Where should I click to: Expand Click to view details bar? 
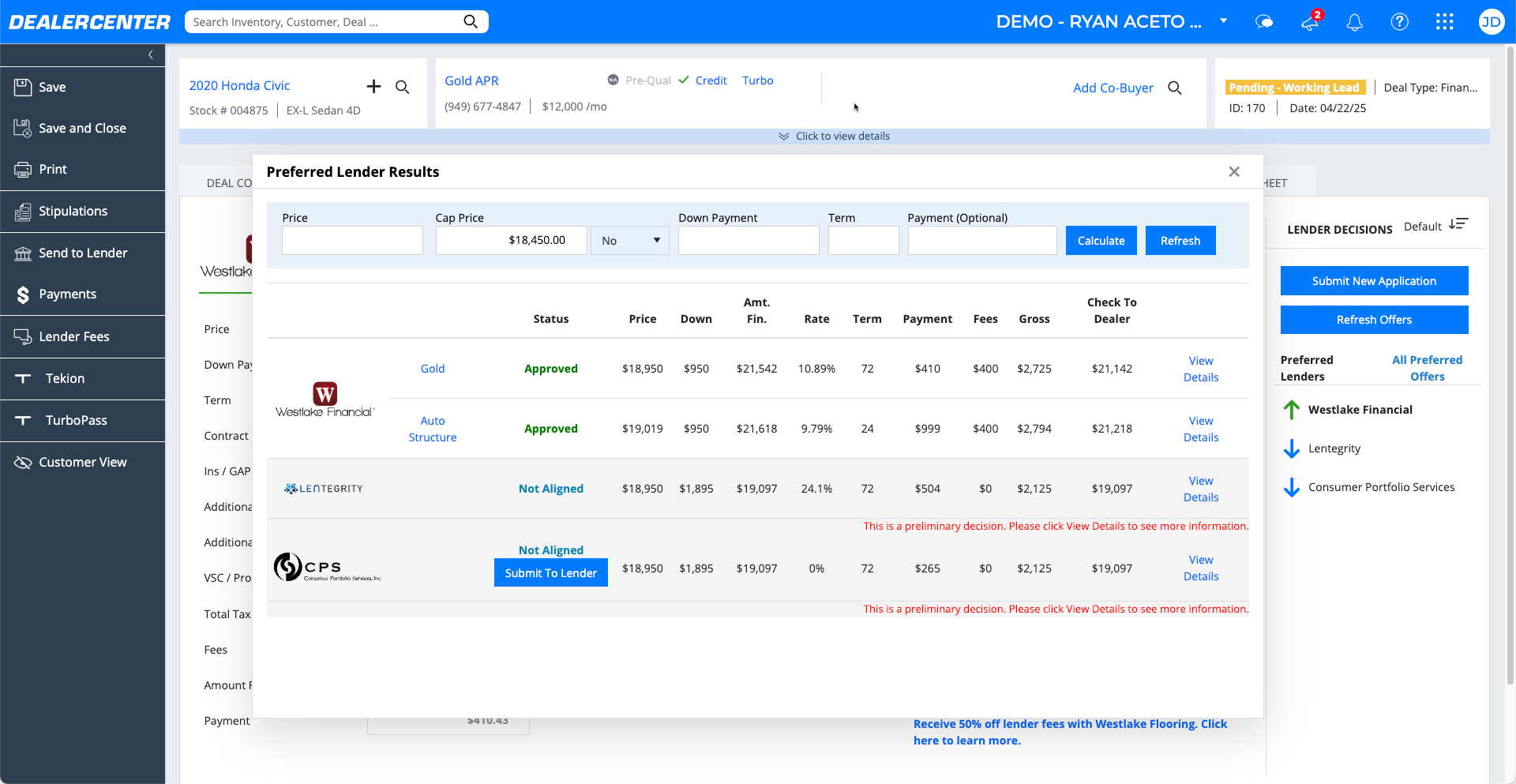(x=835, y=136)
